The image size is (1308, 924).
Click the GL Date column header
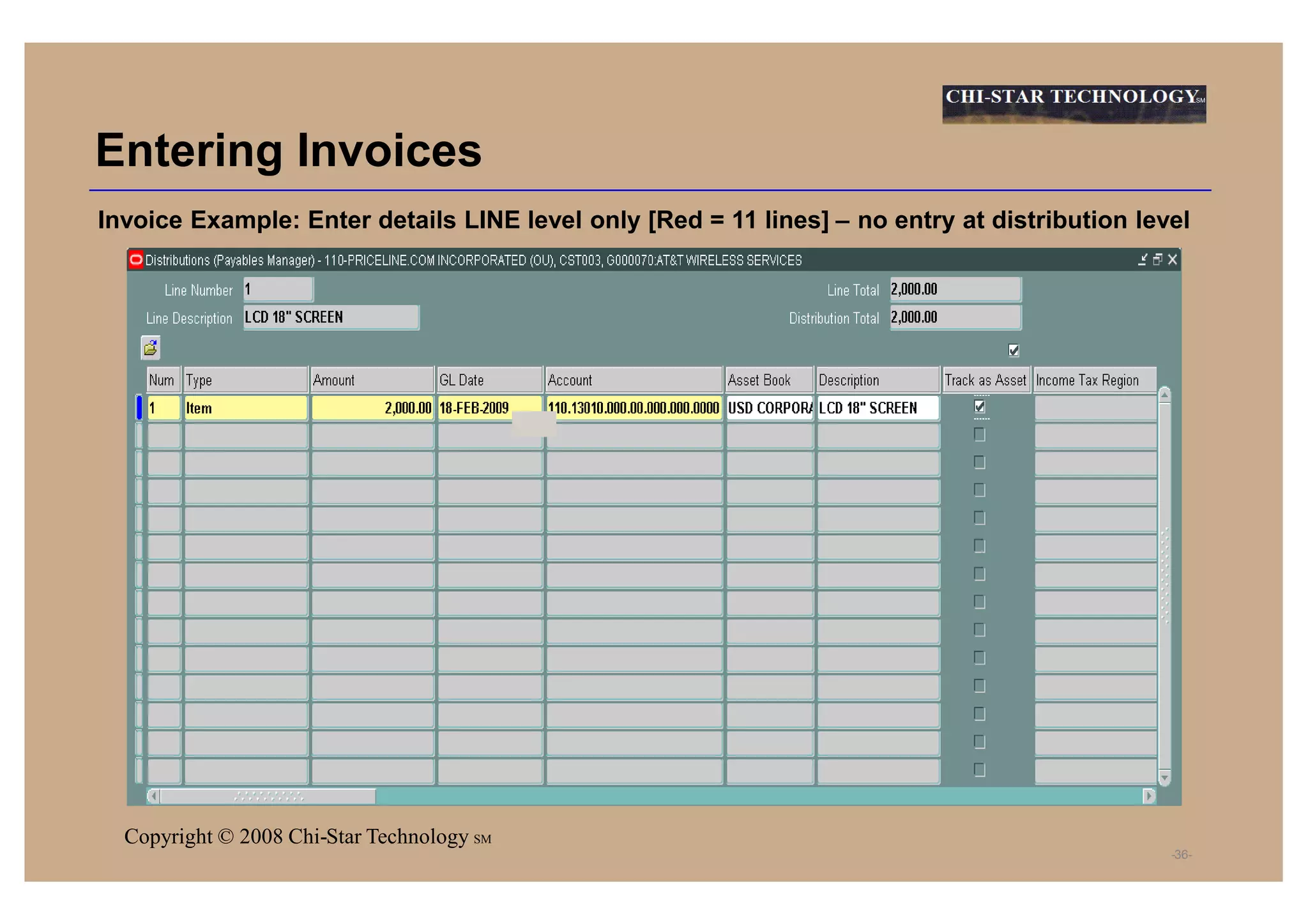pyautogui.click(x=490, y=380)
